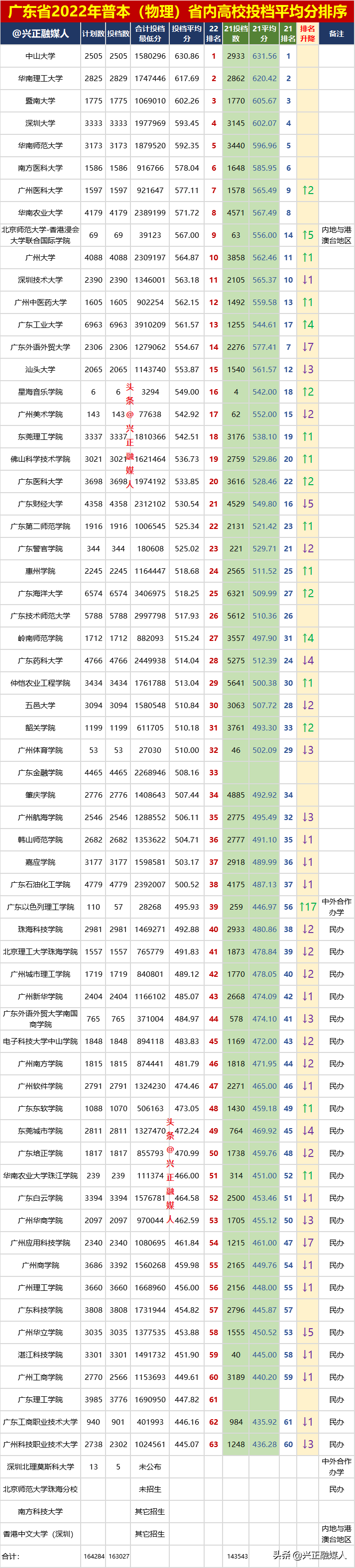The width and height of the screenshot is (355, 1568).
Task: Click the title "广东省2022年普本（物理）省内高校投档平均分排序"
Action: coord(177,11)
